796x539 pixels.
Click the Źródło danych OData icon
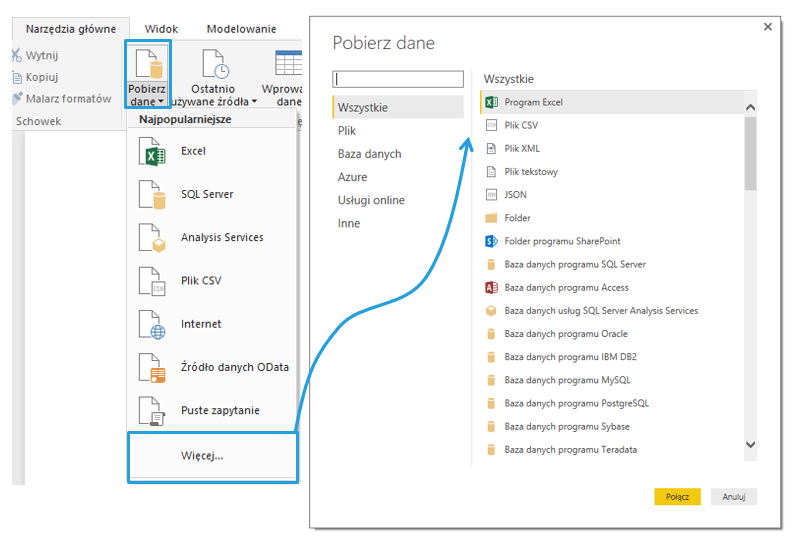click(x=152, y=368)
